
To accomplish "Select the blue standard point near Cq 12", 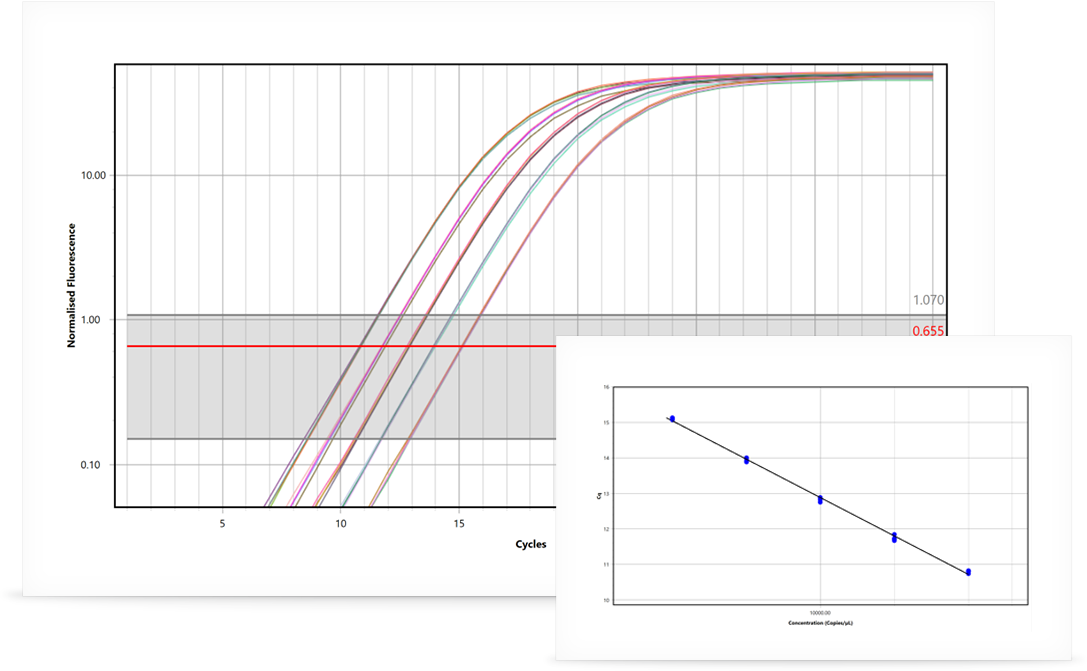I will pos(894,537).
